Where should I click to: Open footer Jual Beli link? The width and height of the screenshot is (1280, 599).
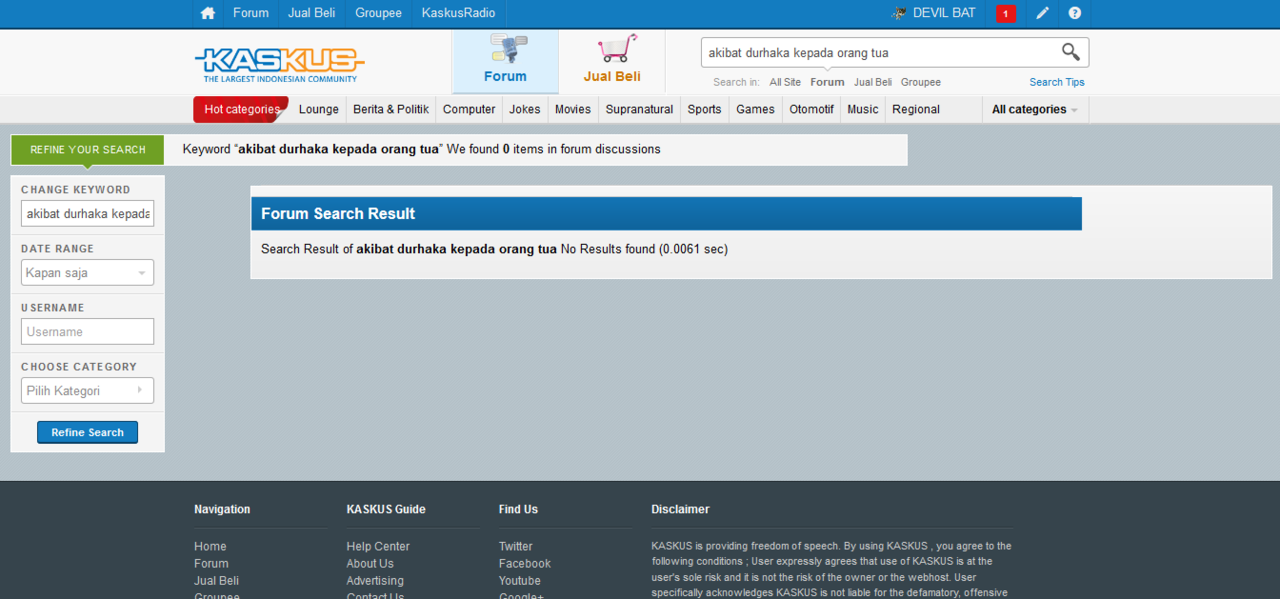[x=216, y=580]
